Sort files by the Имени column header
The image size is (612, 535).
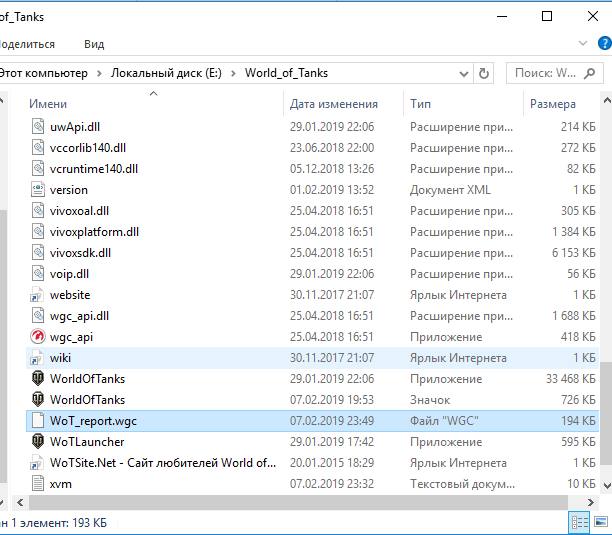(48, 104)
